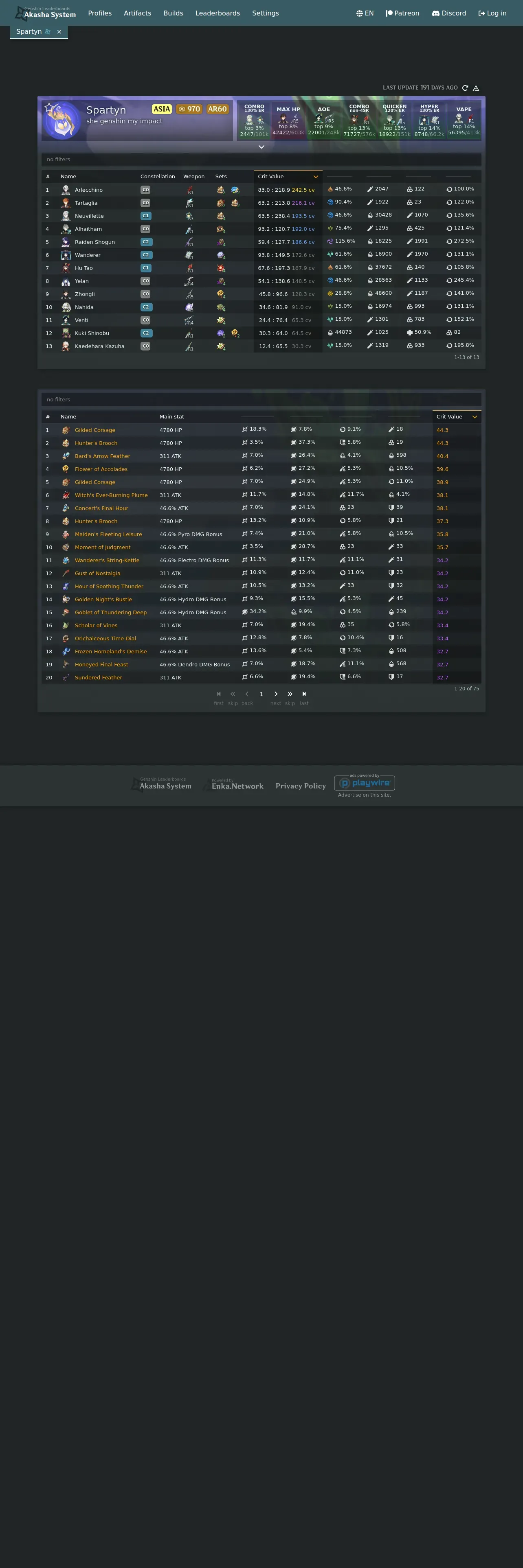Click the Flower of Accolades artifact icon
This screenshot has width=523, height=1568.
66,469
